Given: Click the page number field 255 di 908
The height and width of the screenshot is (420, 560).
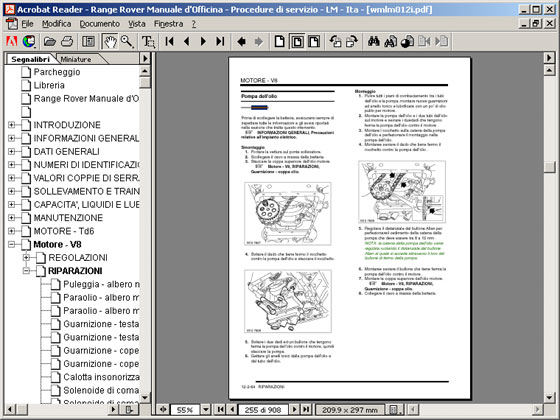Looking at the screenshot, I should pyautogui.click(x=263, y=410).
